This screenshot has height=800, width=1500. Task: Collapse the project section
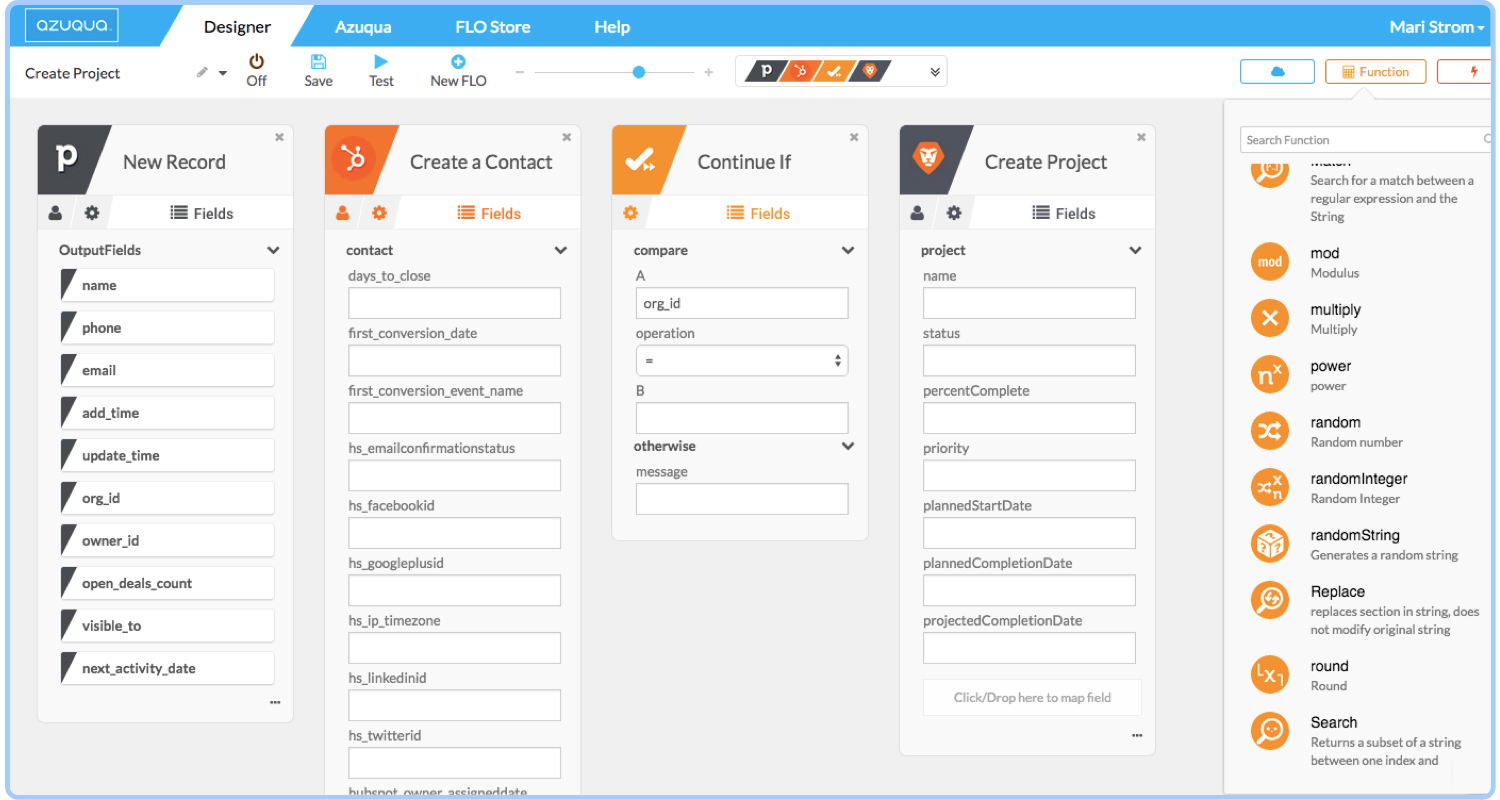pos(1135,251)
